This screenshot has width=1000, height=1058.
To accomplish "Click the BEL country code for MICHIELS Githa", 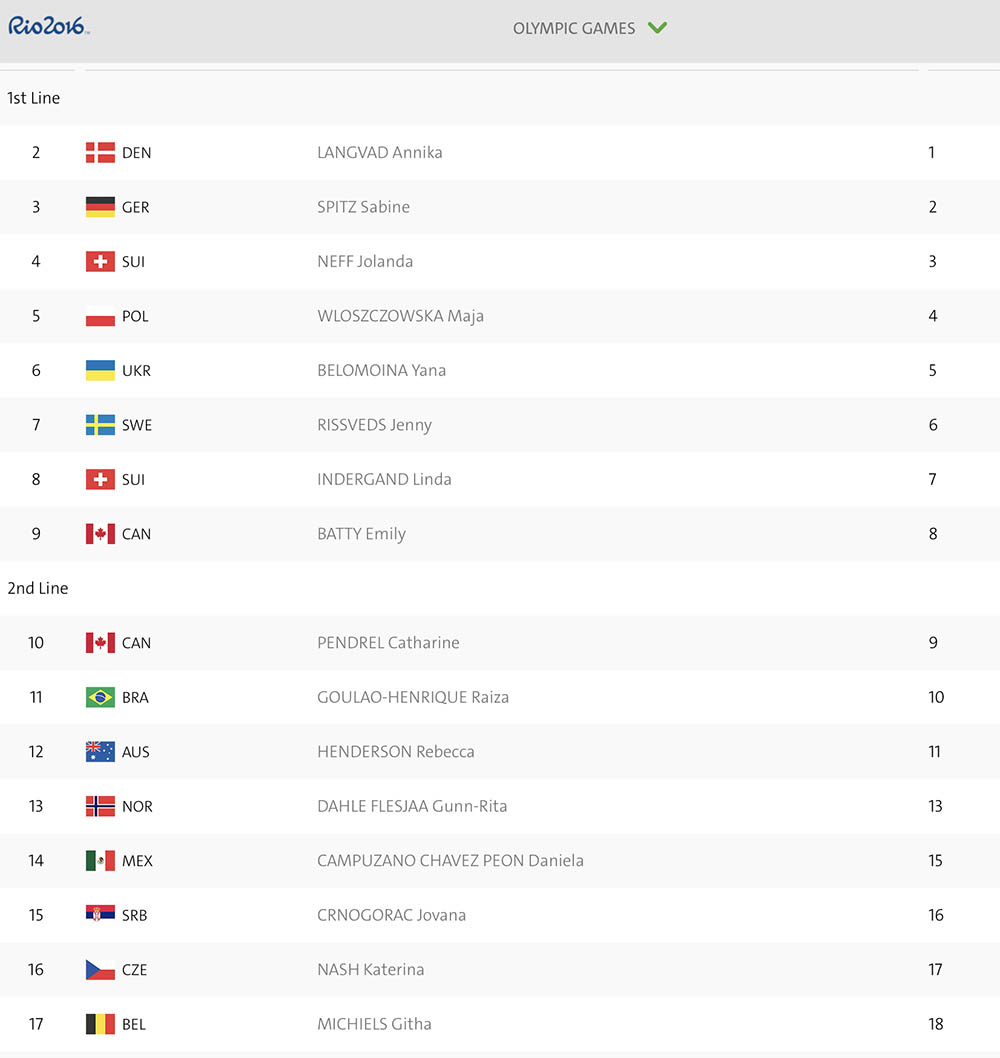I will (x=134, y=1024).
